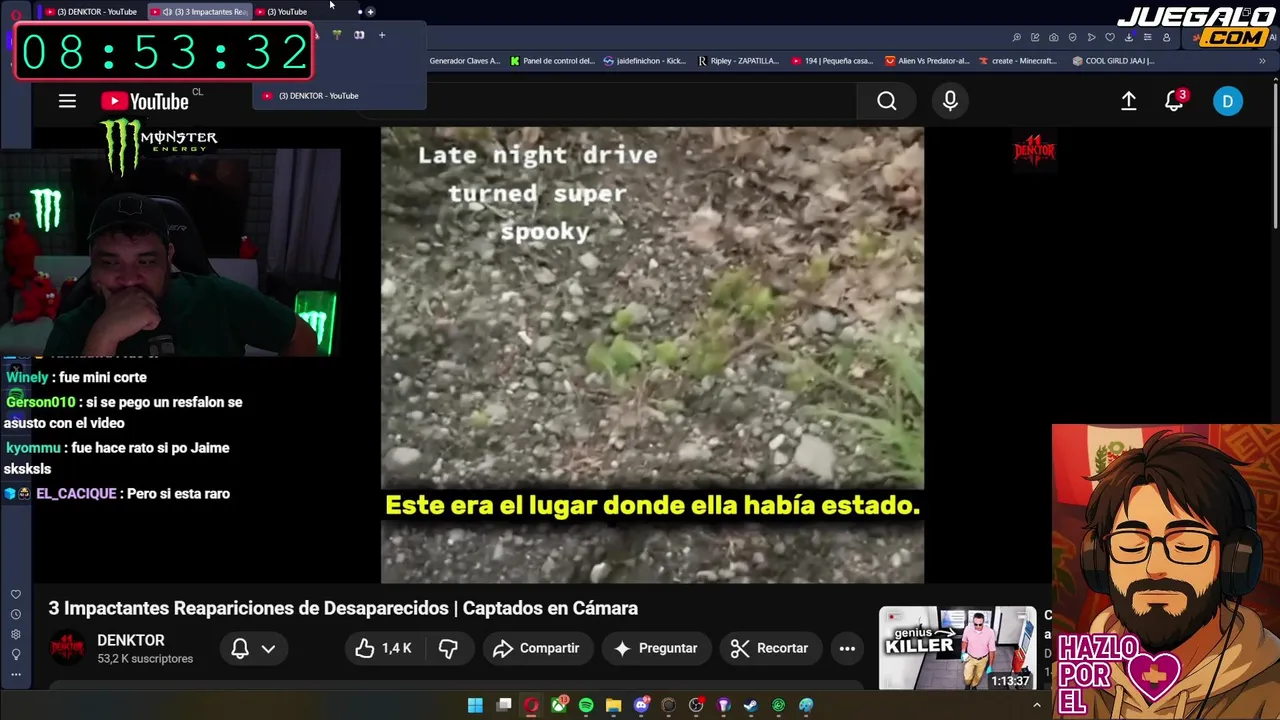The image size is (1280, 720).
Task: Open the Xbox app from taskbar
Action: pos(559,705)
